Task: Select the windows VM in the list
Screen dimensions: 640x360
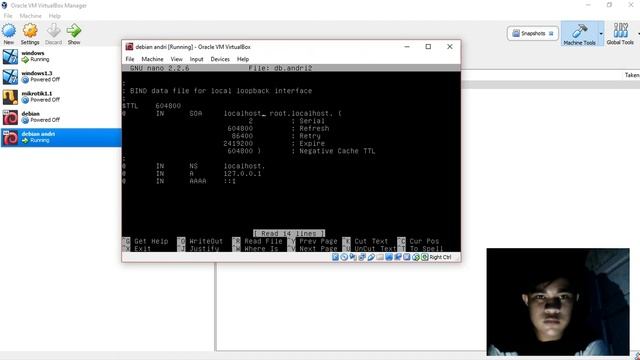Action: [x=61, y=56]
